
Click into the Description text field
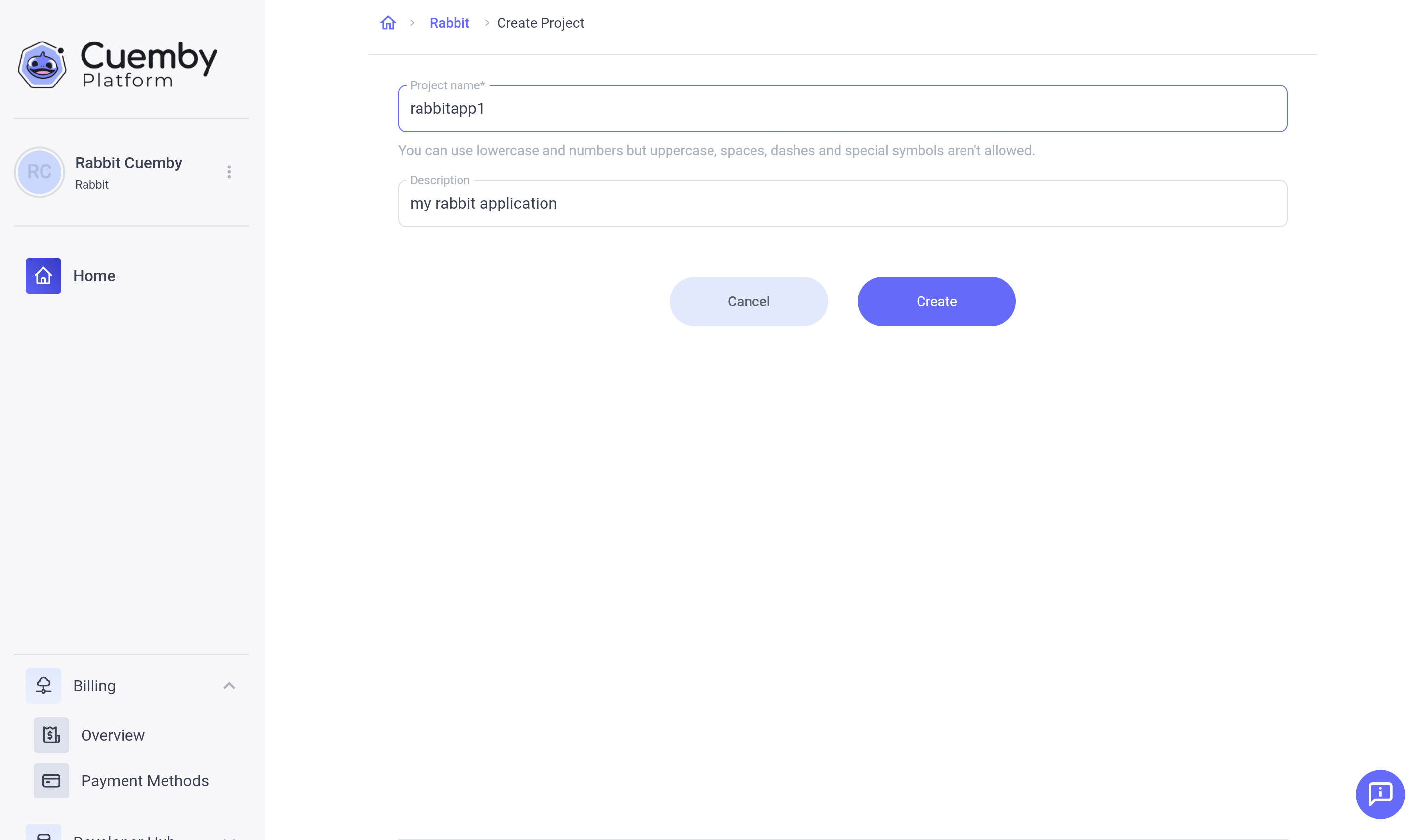point(842,204)
